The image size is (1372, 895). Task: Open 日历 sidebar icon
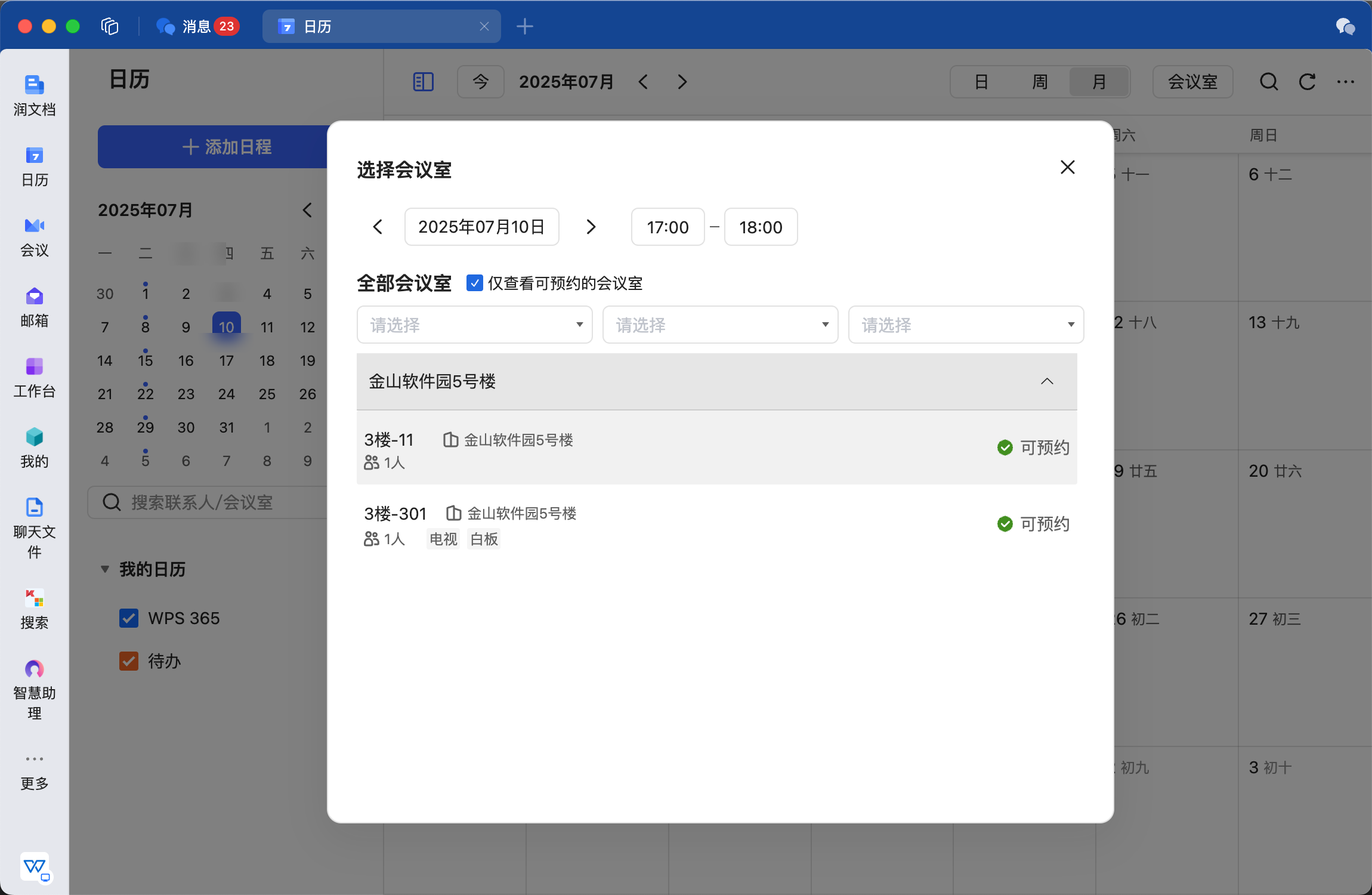coord(35,166)
